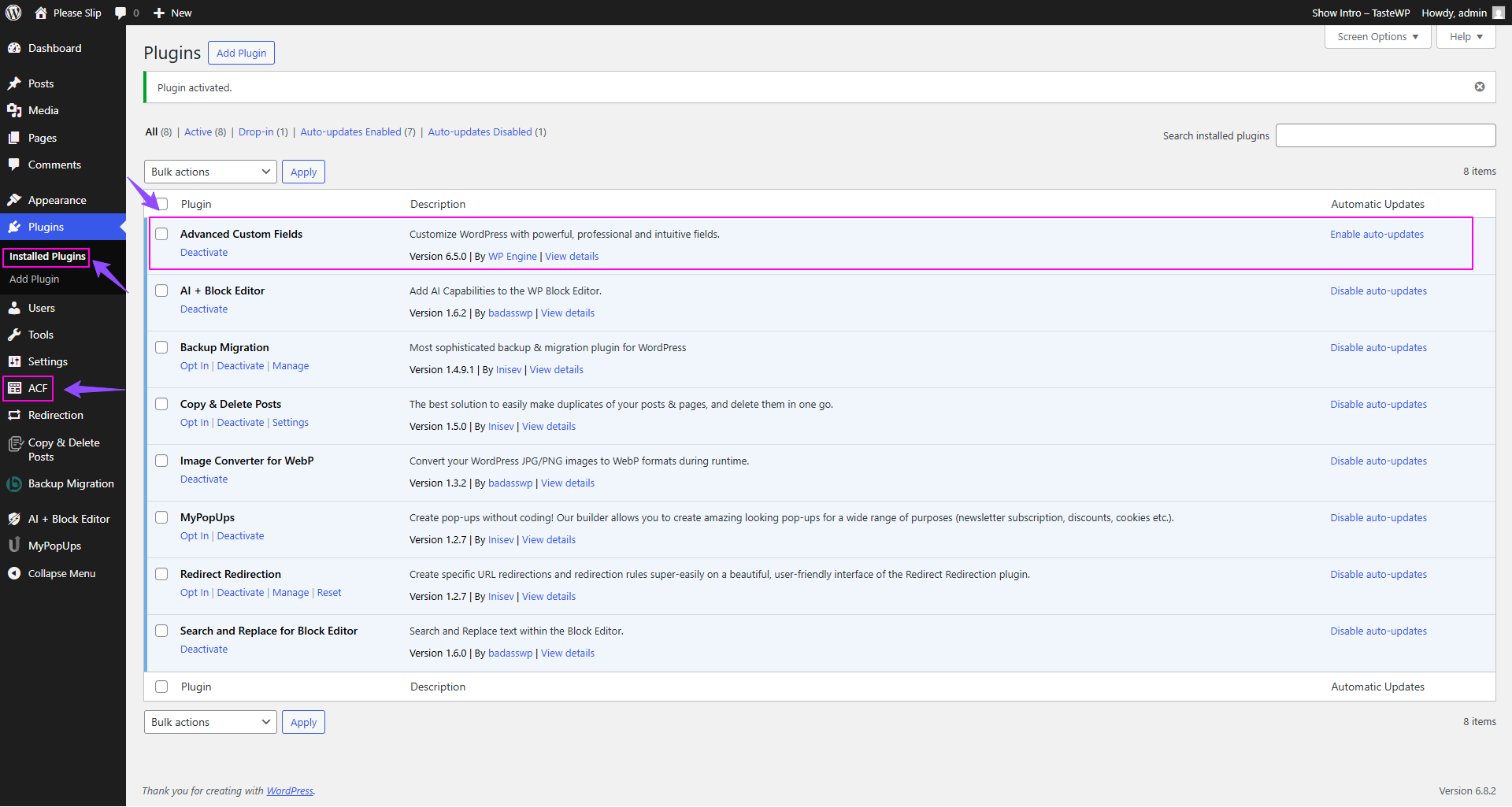The width and height of the screenshot is (1512, 807).
Task: Click Show Intro – TasteWP in admin bar
Action: pos(1360,13)
